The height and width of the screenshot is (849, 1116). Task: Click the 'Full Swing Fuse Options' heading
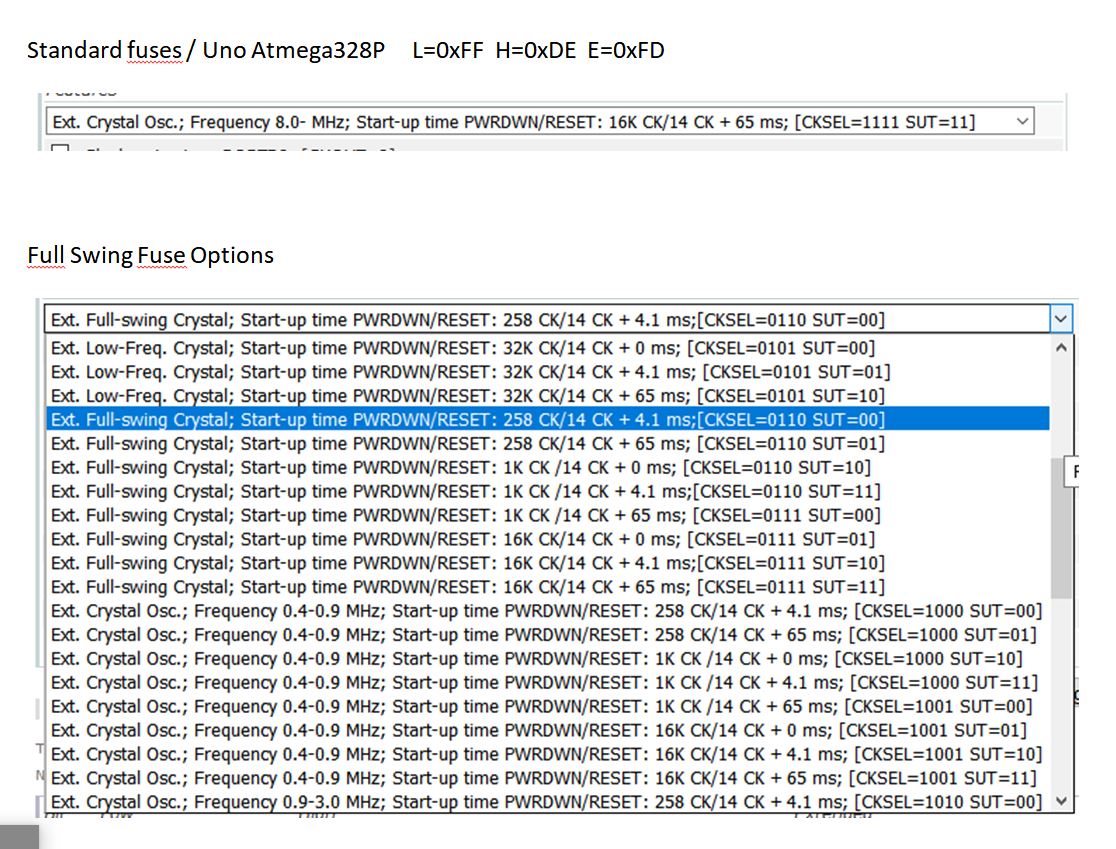(150, 255)
